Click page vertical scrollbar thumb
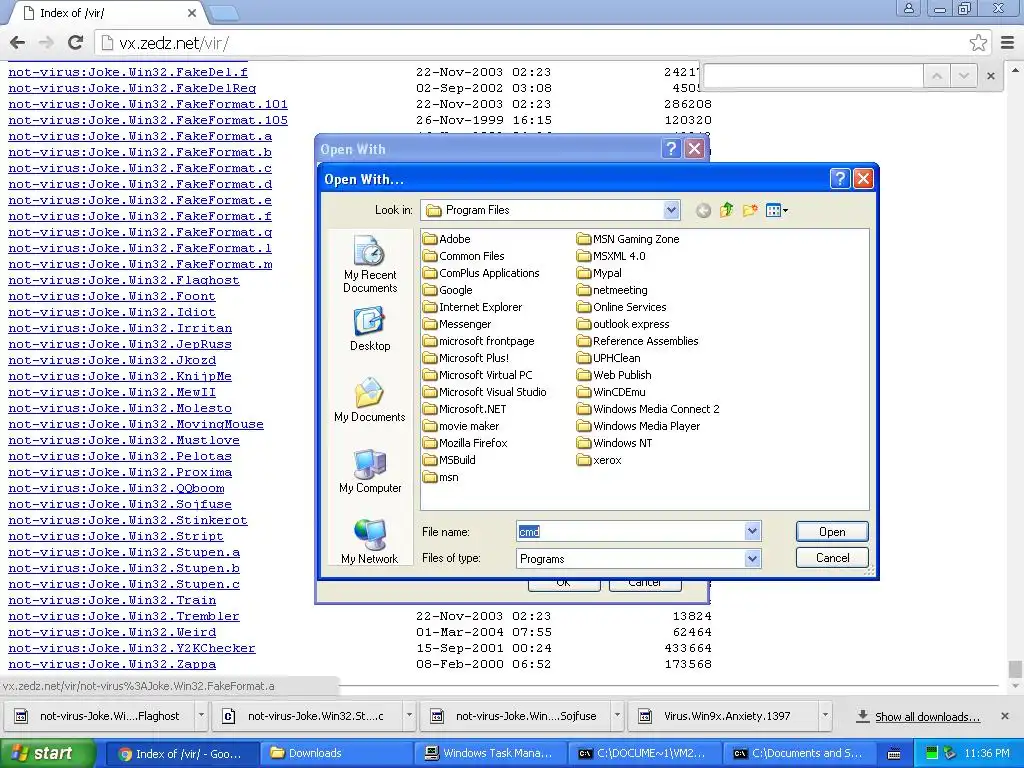Viewport: 1024px width, 768px height. point(1015,669)
